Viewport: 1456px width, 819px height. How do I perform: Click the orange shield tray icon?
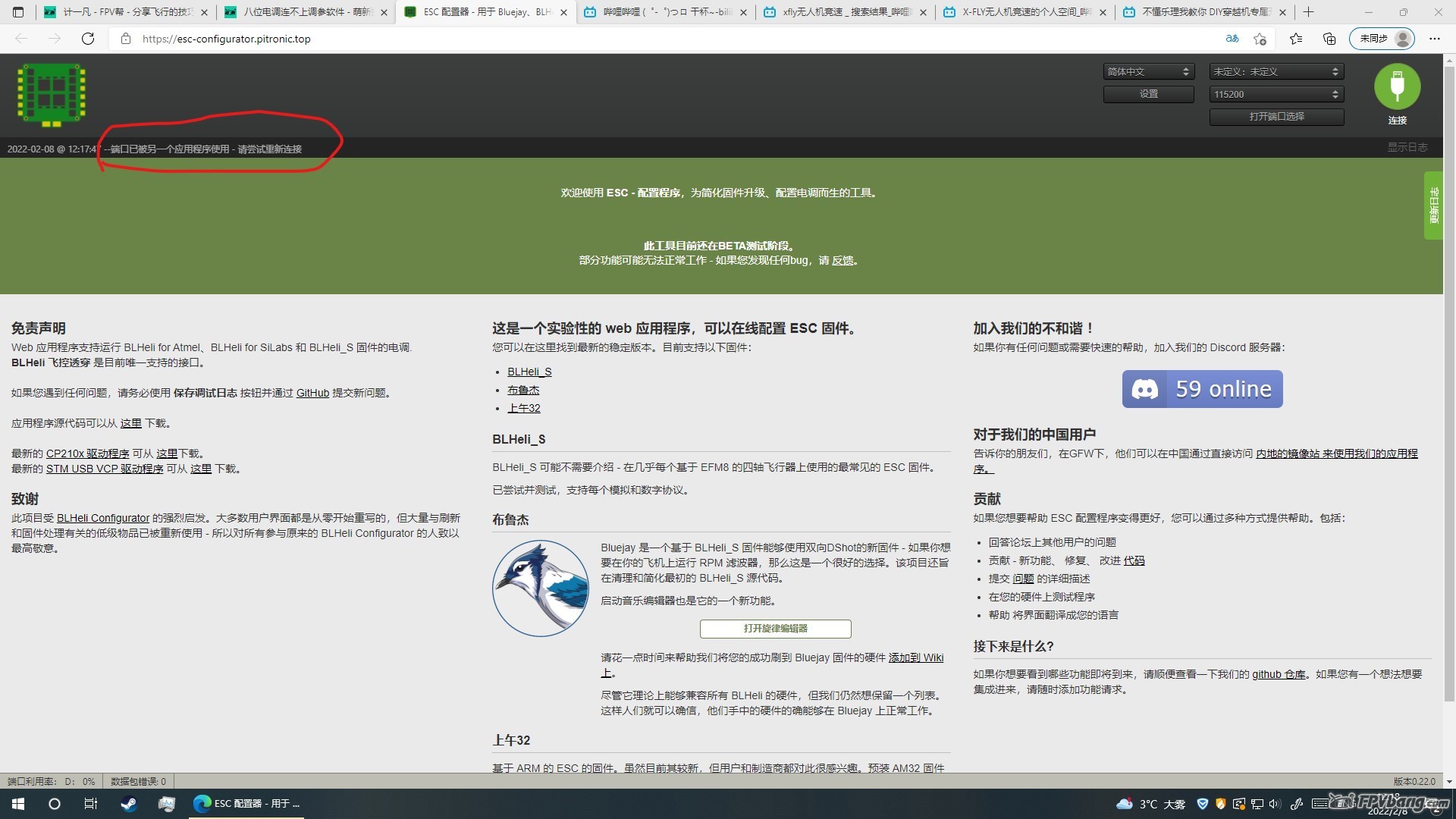point(1220,804)
